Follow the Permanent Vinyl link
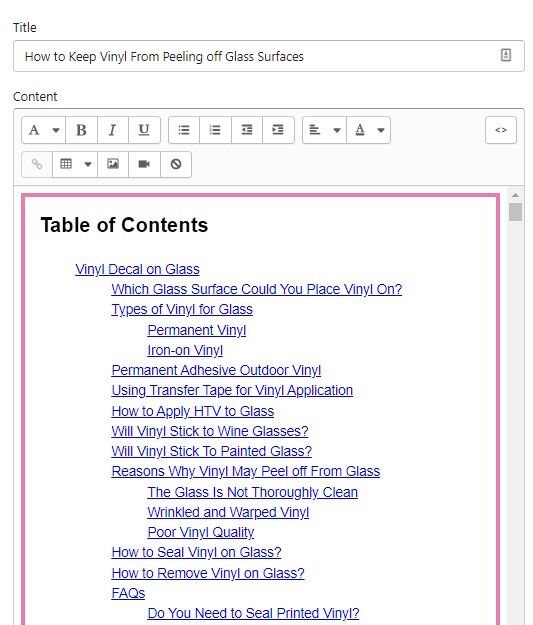533x625 pixels. pos(197,330)
